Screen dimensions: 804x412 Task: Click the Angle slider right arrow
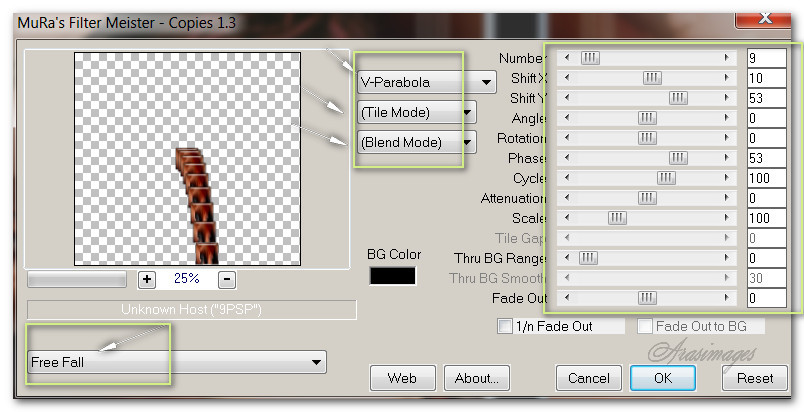click(x=727, y=118)
